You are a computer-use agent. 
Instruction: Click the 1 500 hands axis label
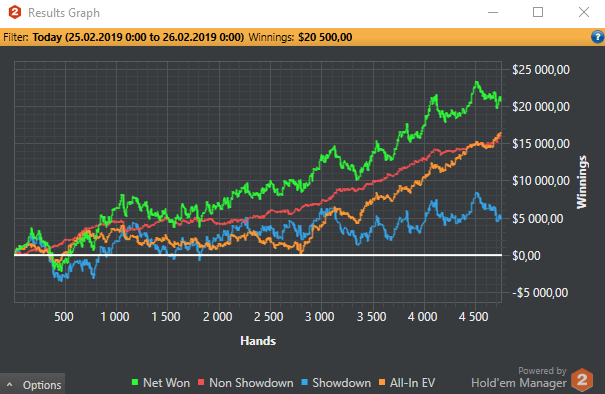point(166,317)
